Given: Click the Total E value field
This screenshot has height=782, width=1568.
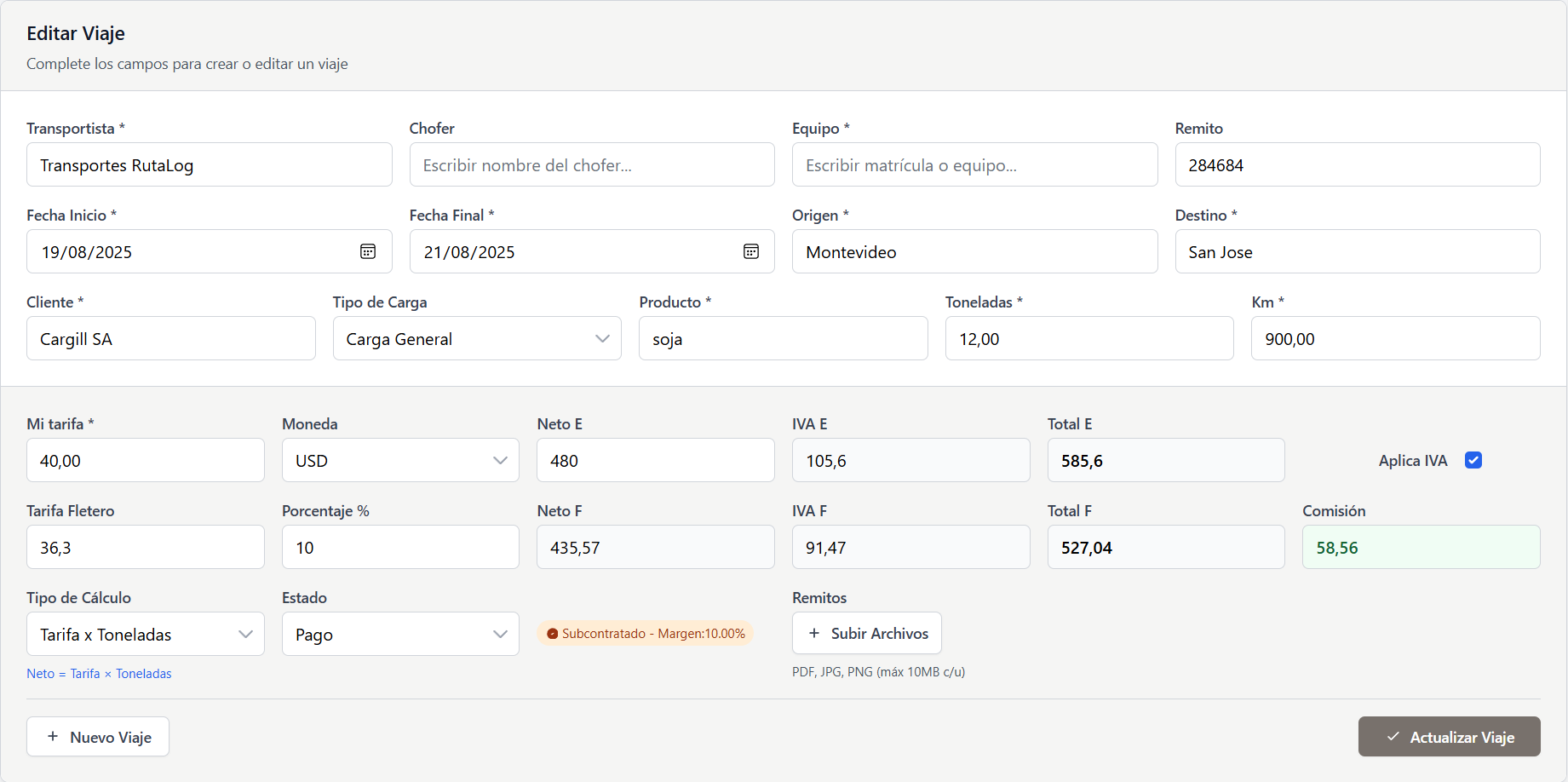Looking at the screenshot, I should click(1166, 460).
